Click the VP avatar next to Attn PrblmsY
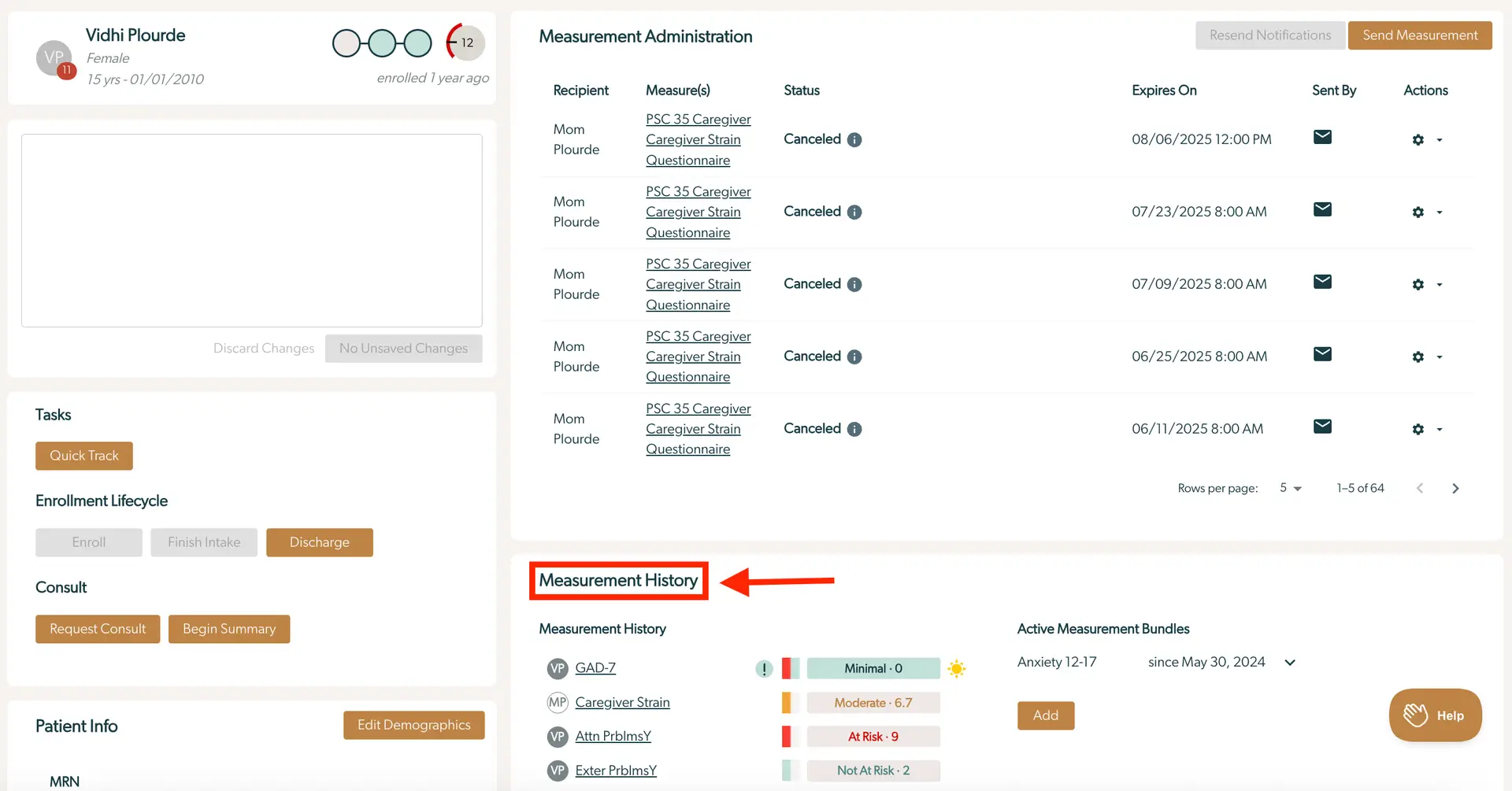The image size is (1512, 791). [557, 737]
